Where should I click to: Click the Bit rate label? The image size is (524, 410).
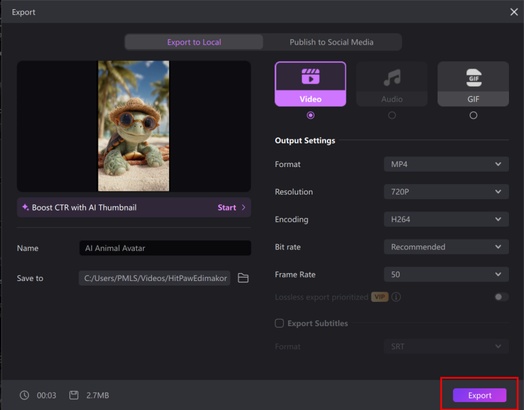(288, 247)
